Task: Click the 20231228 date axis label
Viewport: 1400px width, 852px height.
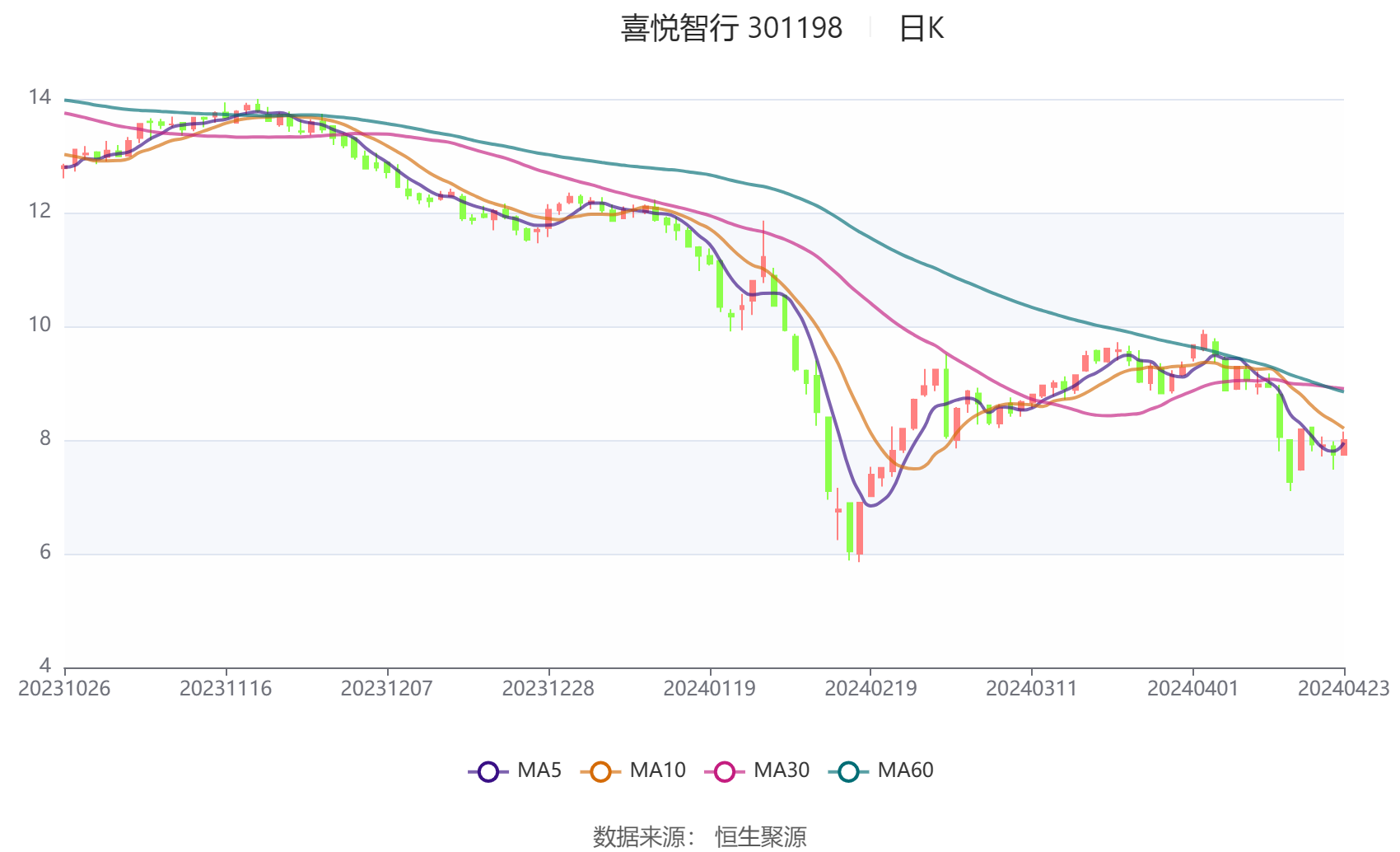Action: pos(548,689)
